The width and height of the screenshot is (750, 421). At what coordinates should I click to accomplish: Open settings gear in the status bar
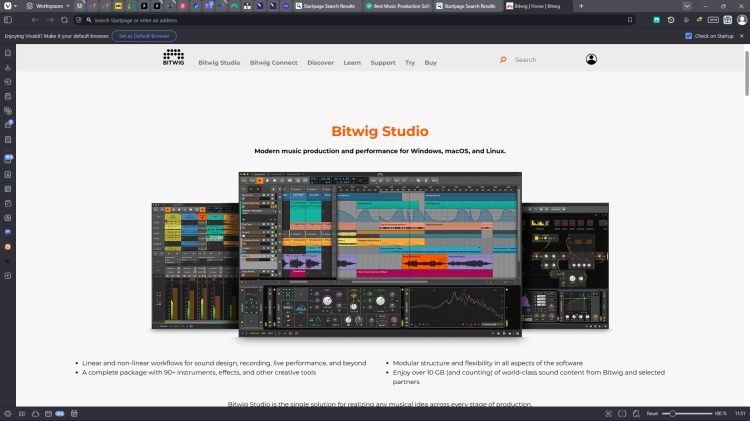(8, 413)
